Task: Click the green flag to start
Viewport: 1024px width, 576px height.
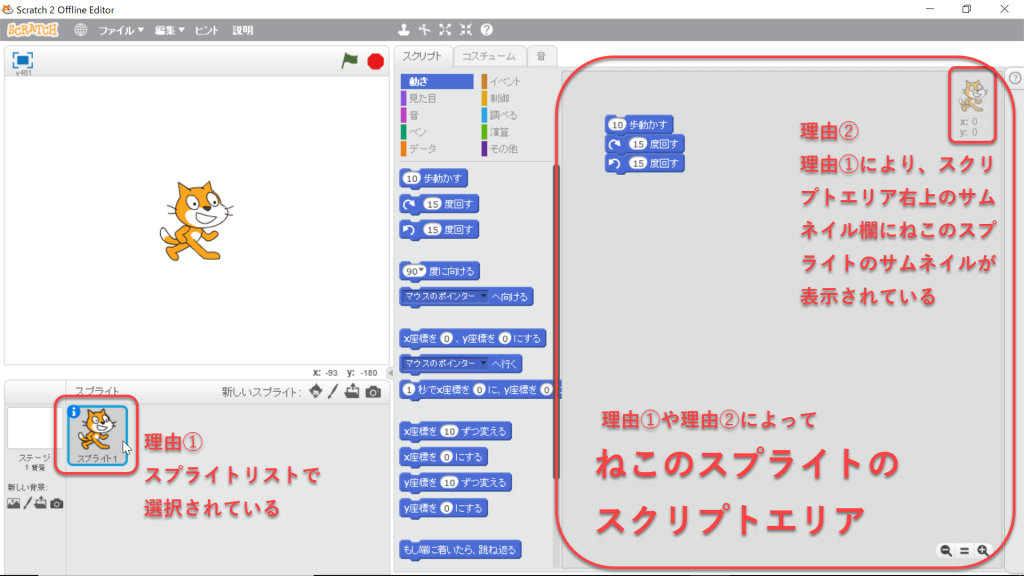Action: tap(349, 61)
